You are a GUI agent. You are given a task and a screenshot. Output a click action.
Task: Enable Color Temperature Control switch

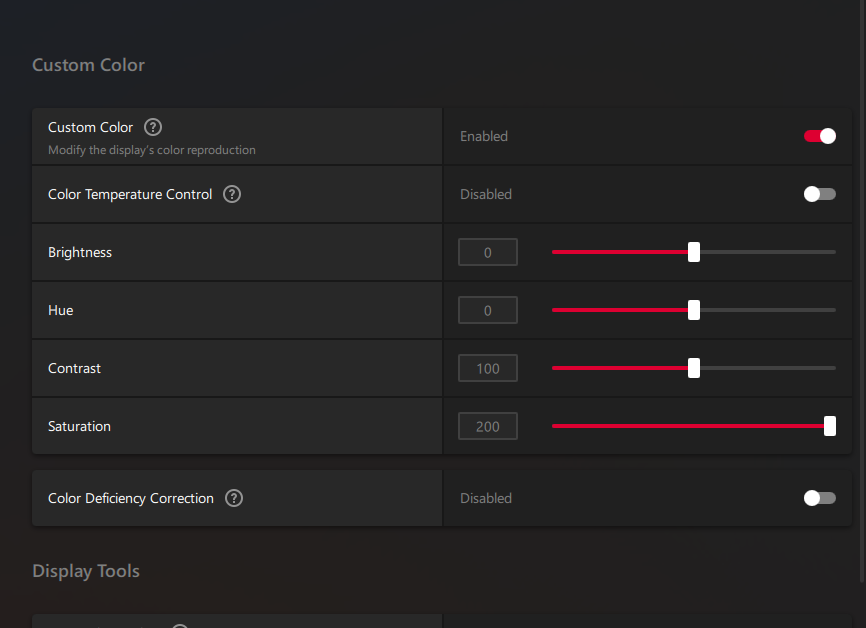point(820,194)
